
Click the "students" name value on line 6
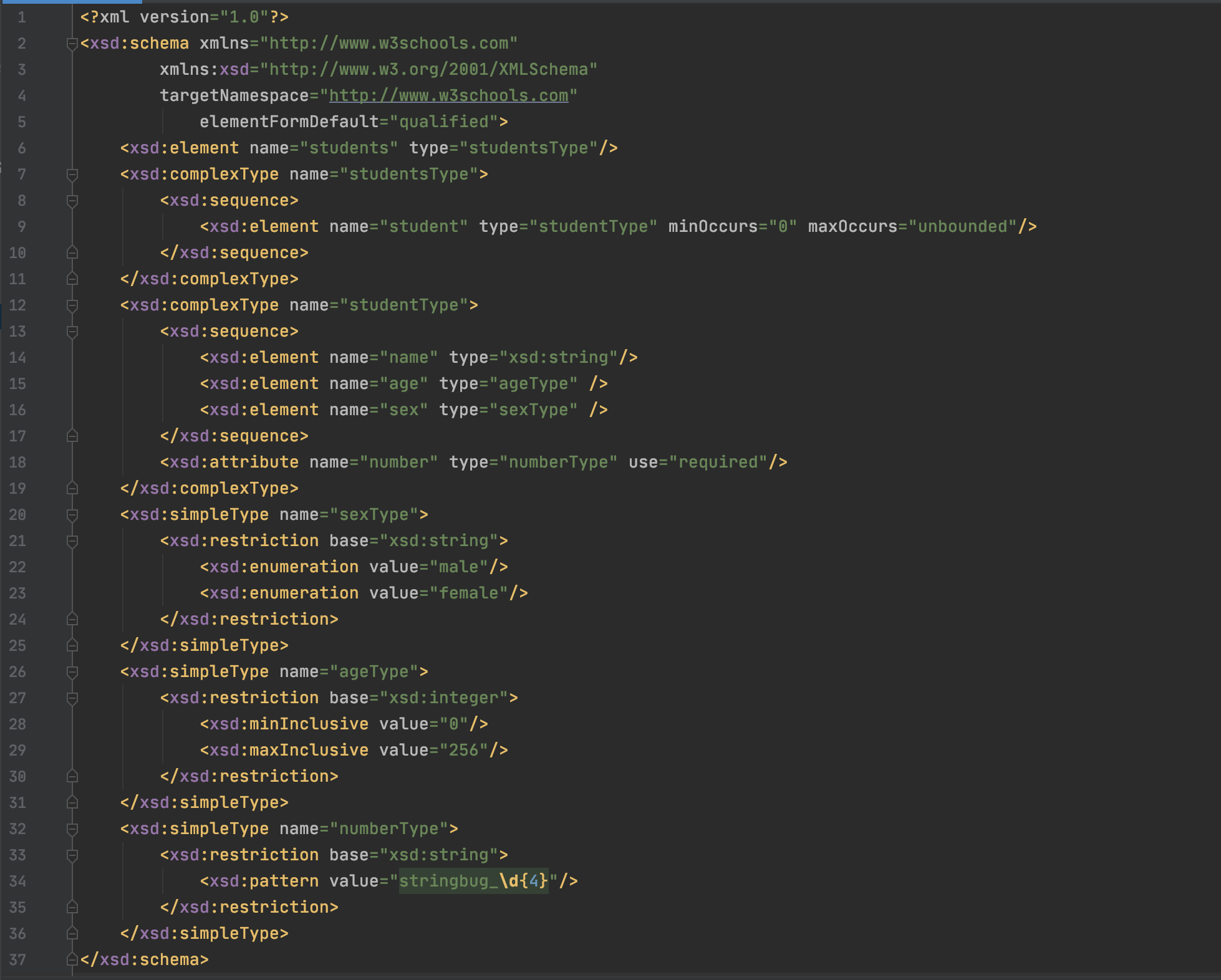[x=349, y=148]
